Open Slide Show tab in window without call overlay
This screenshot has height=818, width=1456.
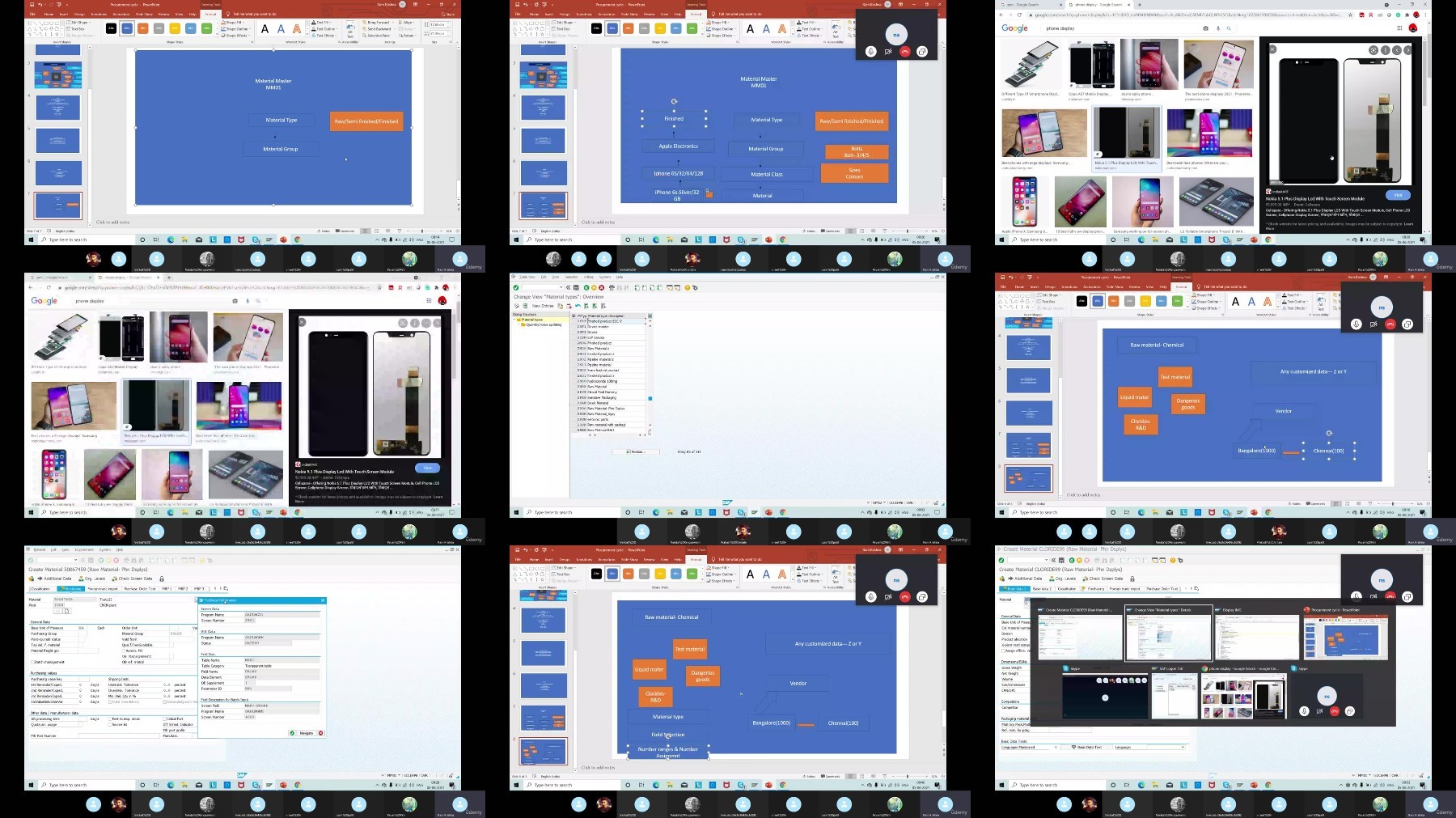point(144,14)
